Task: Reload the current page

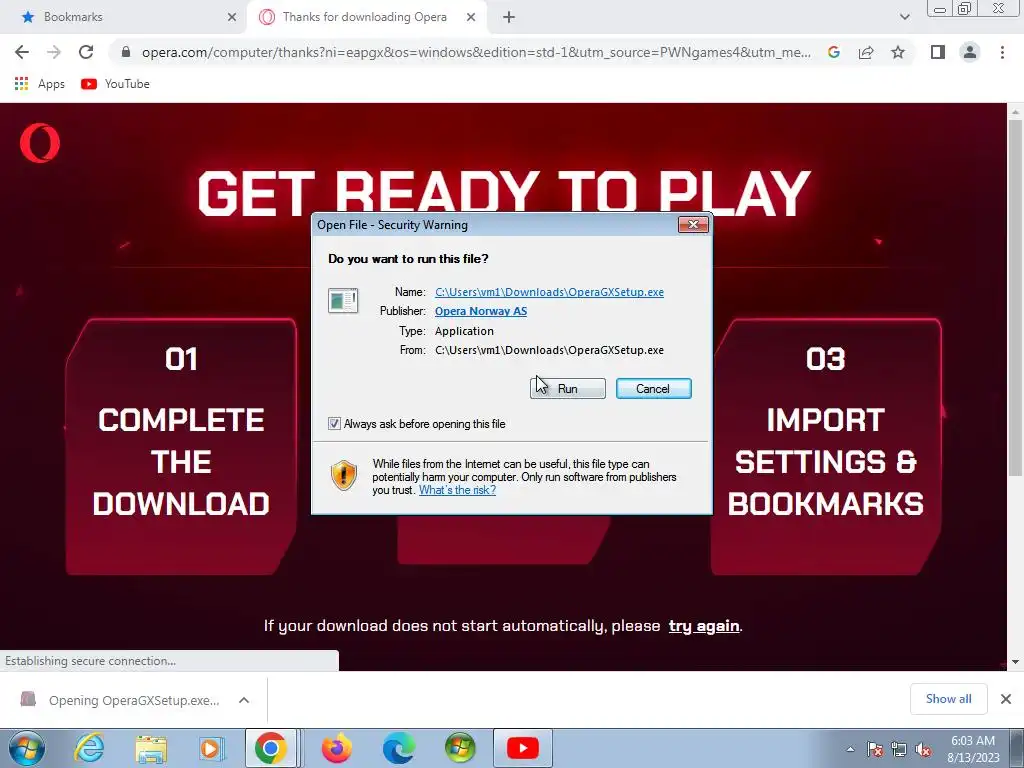Action: click(x=86, y=52)
